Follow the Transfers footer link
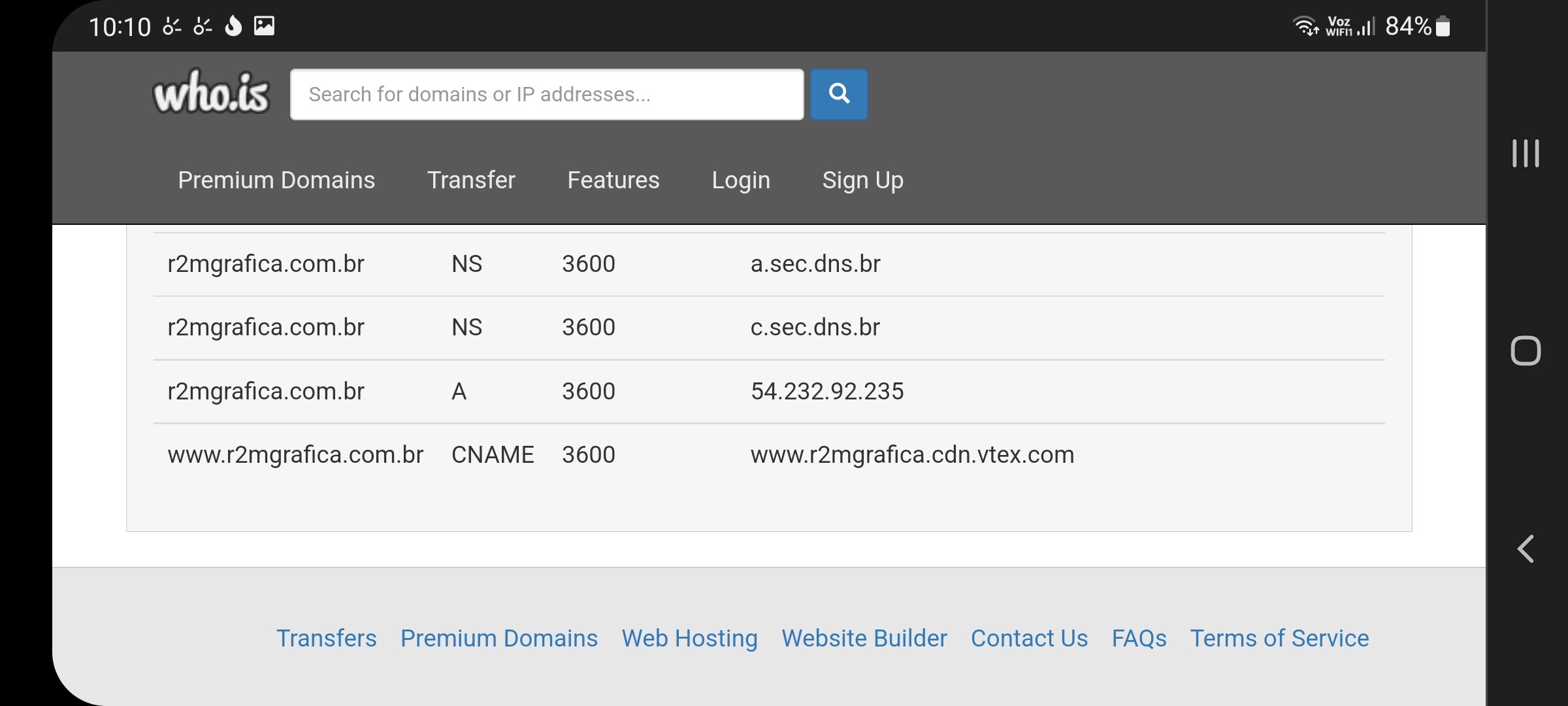 click(x=327, y=638)
